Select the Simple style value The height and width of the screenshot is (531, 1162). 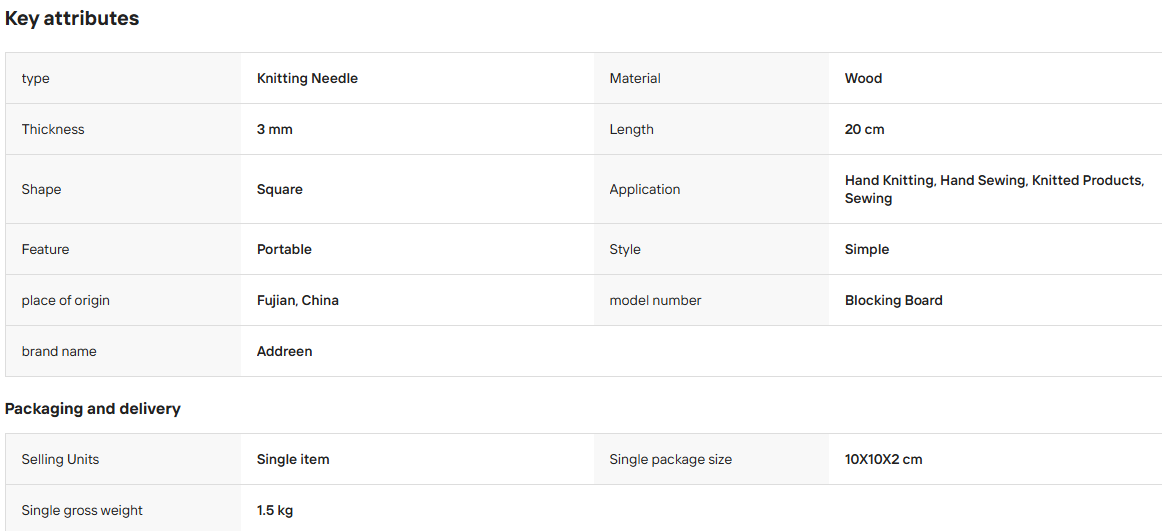[x=867, y=249]
